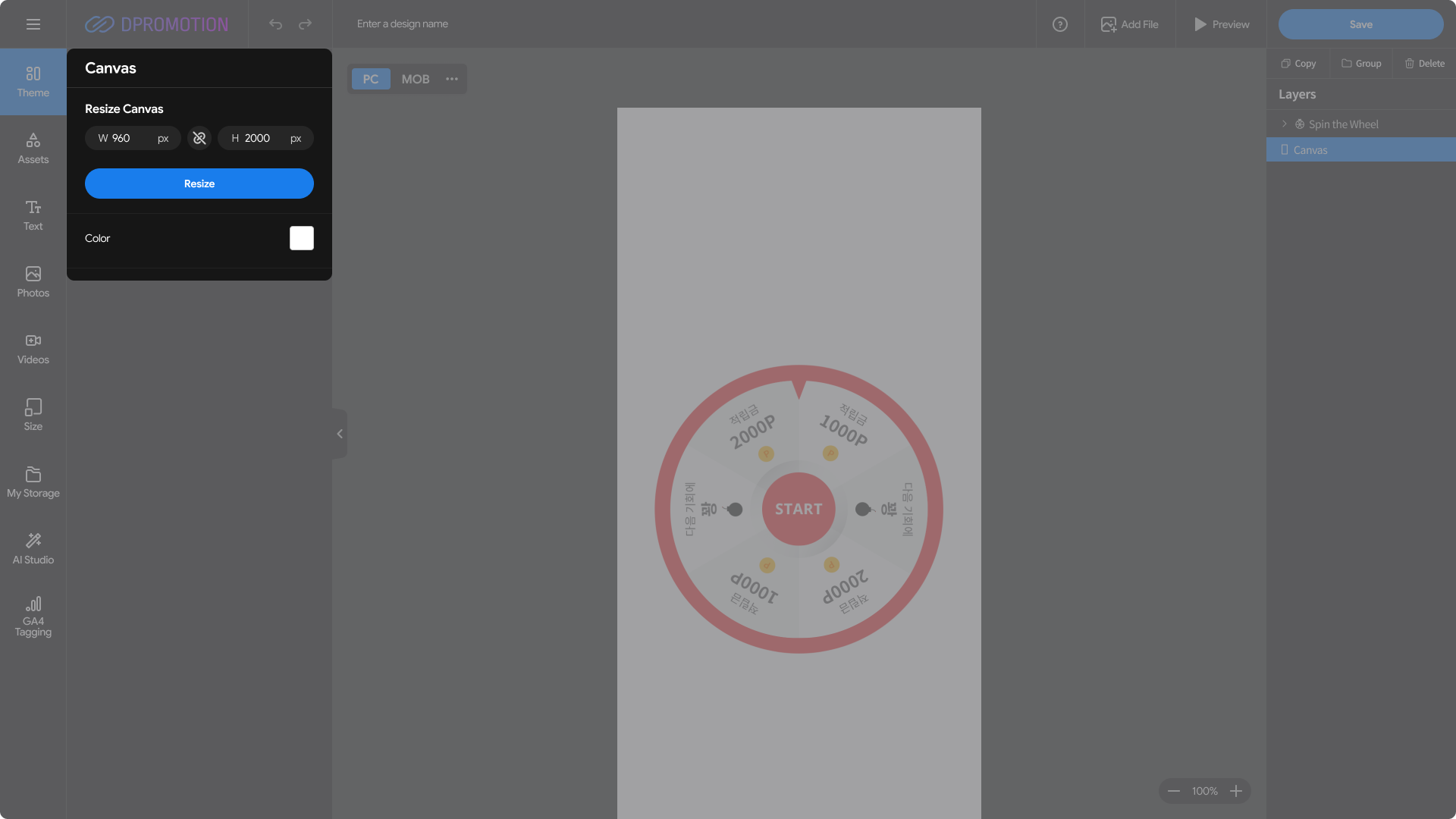Image resolution: width=1456 pixels, height=819 pixels.
Task: Switch to PC view mode
Action: coord(370,79)
